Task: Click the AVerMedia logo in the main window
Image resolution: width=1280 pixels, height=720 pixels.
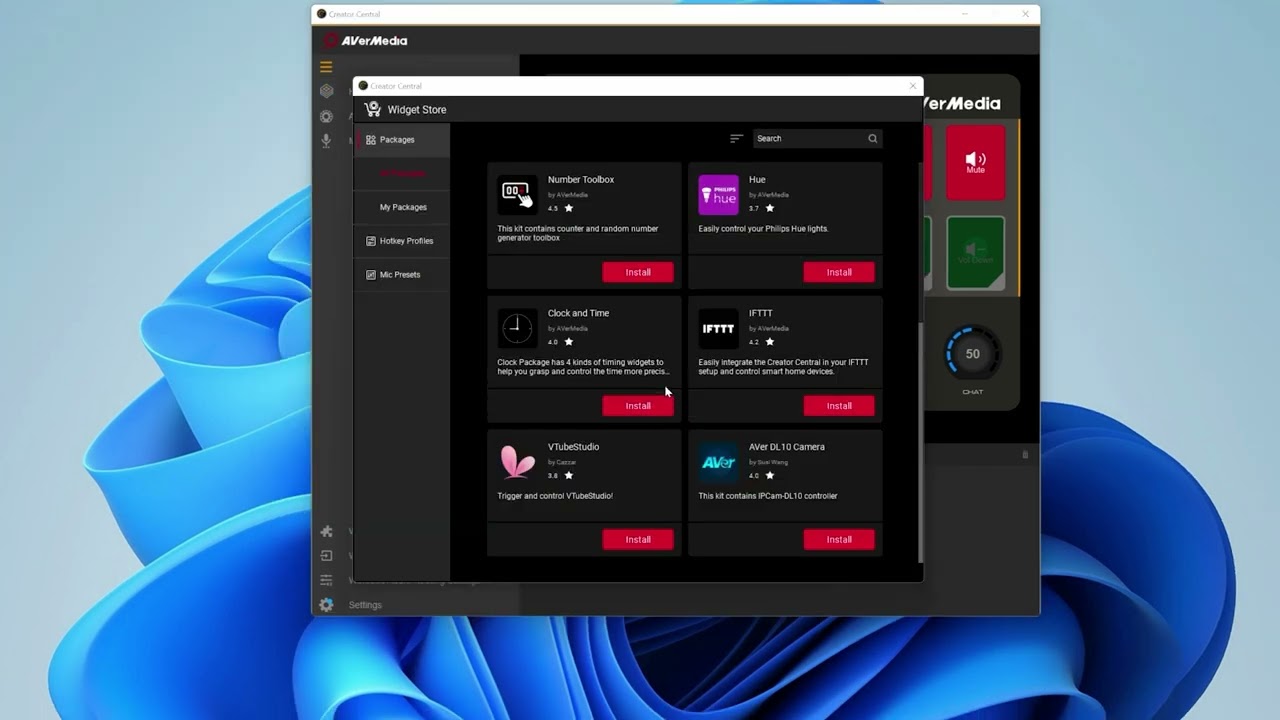Action: [365, 41]
